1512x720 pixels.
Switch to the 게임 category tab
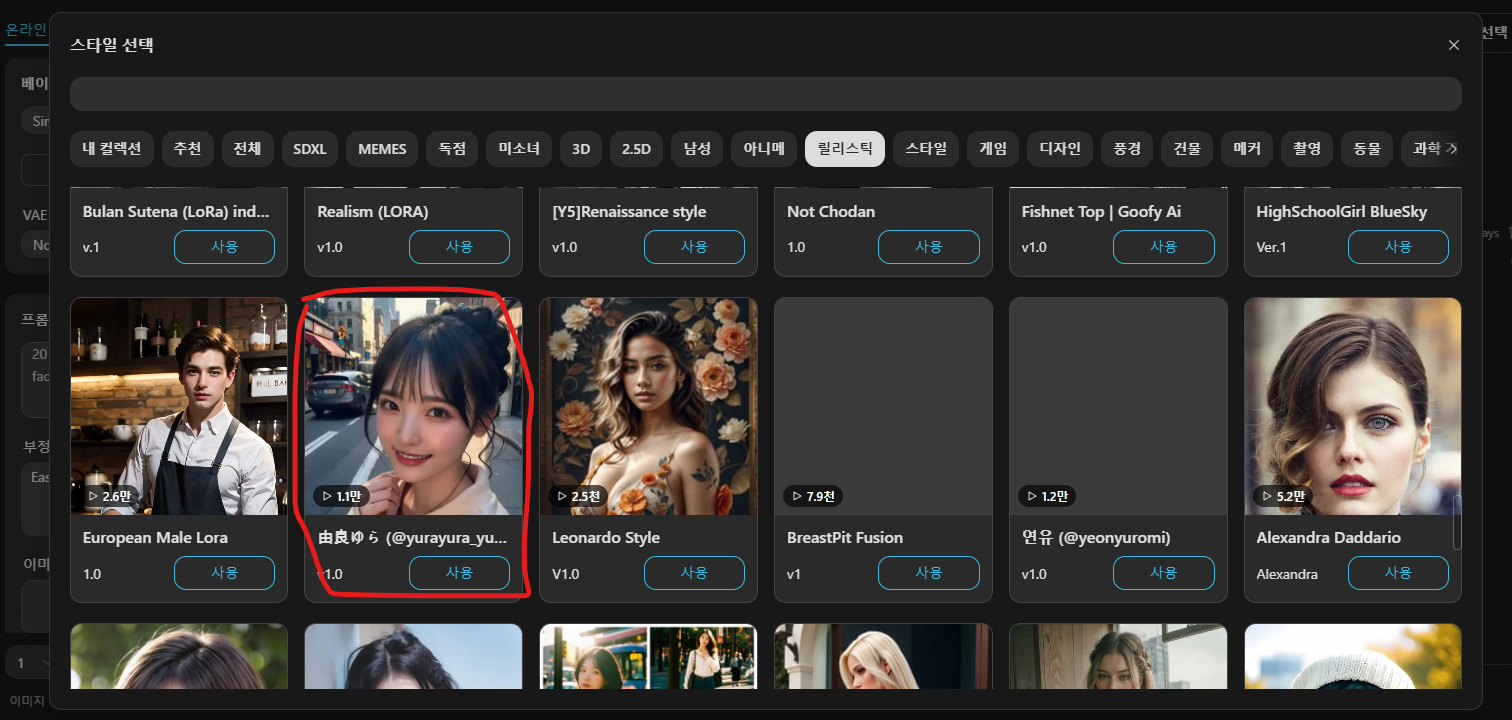[x=993, y=149]
